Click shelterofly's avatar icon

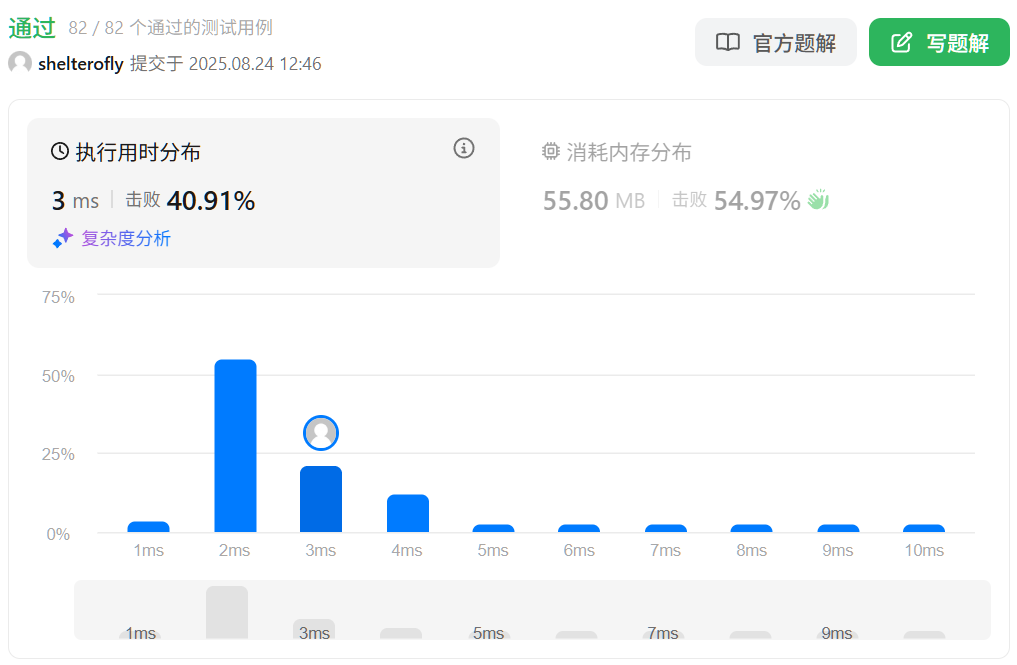[x=20, y=62]
